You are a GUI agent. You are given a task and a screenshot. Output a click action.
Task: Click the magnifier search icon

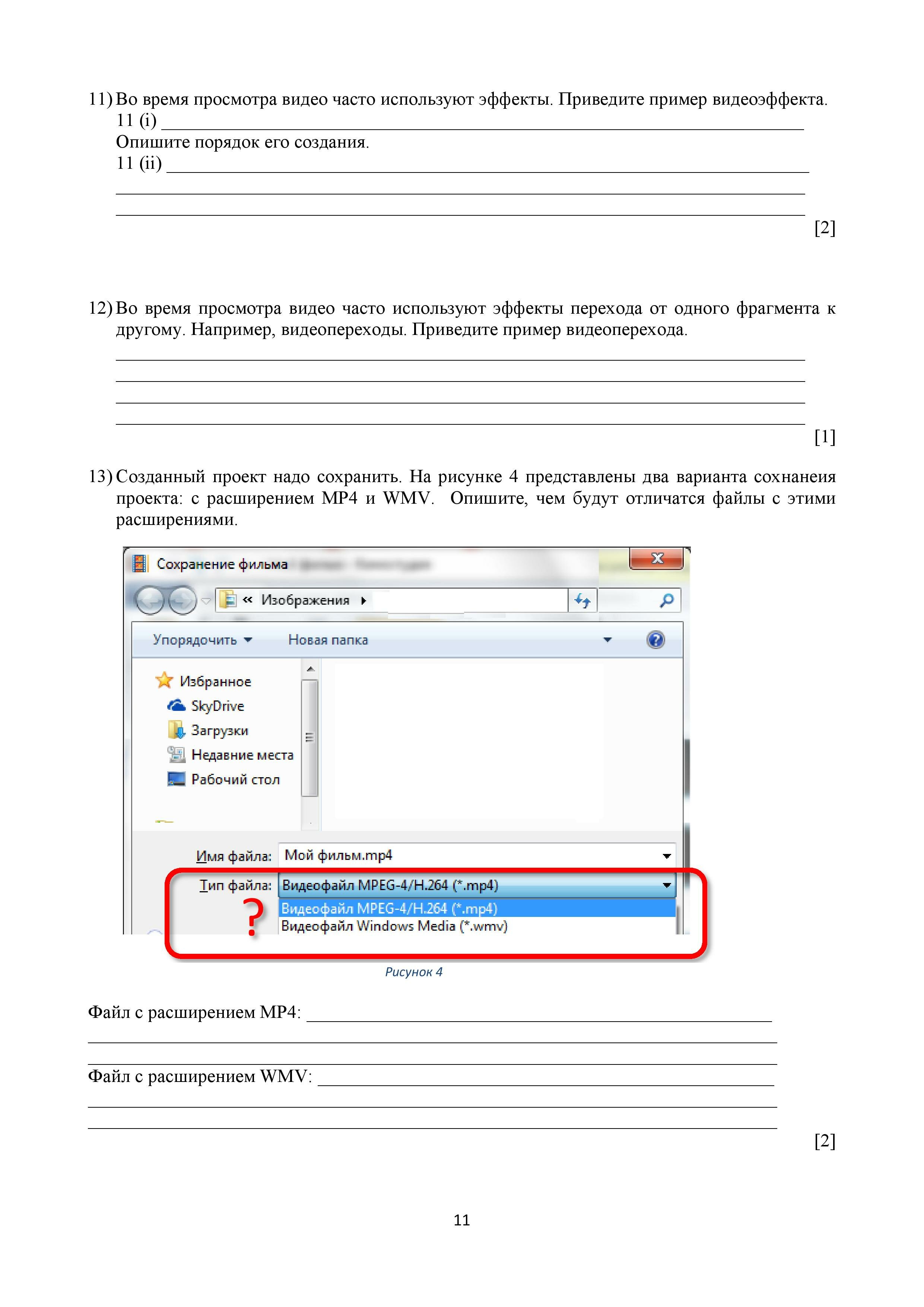pos(667,600)
